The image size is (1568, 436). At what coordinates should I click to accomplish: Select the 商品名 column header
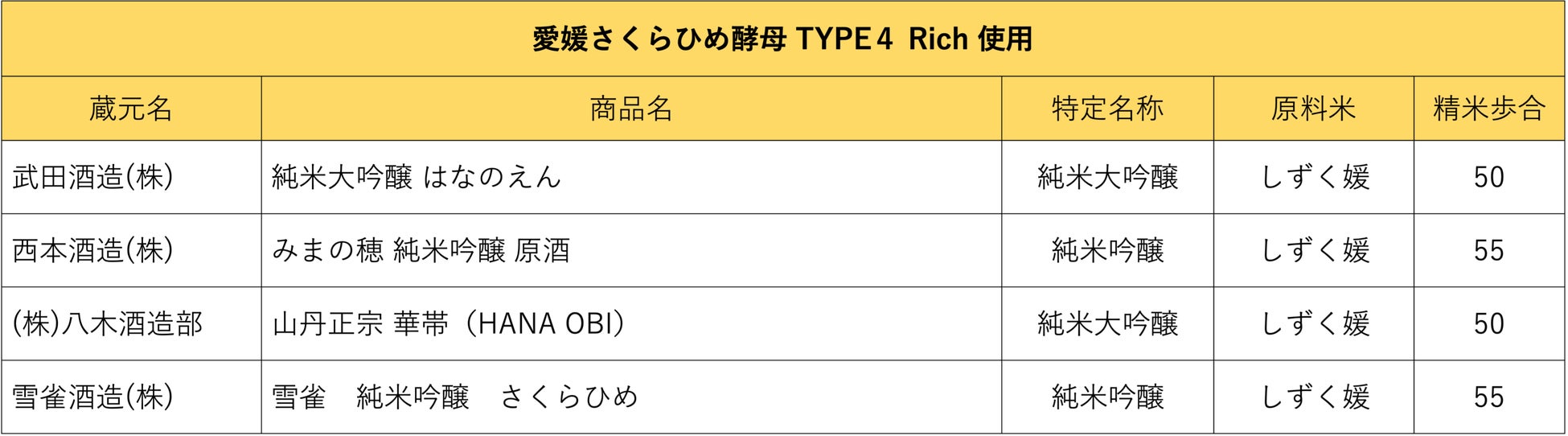[x=630, y=109]
